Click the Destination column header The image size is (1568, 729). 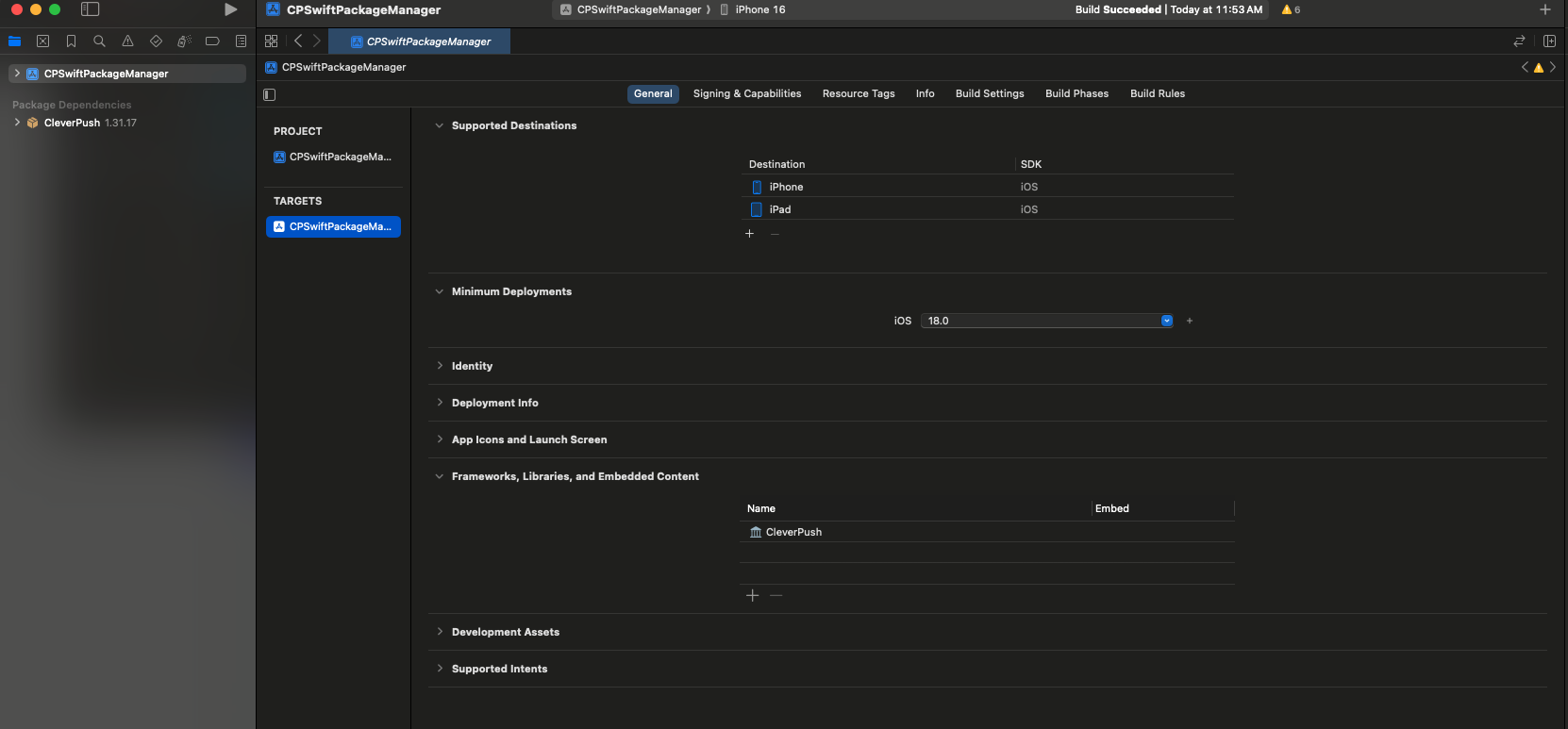pos(777,164)
